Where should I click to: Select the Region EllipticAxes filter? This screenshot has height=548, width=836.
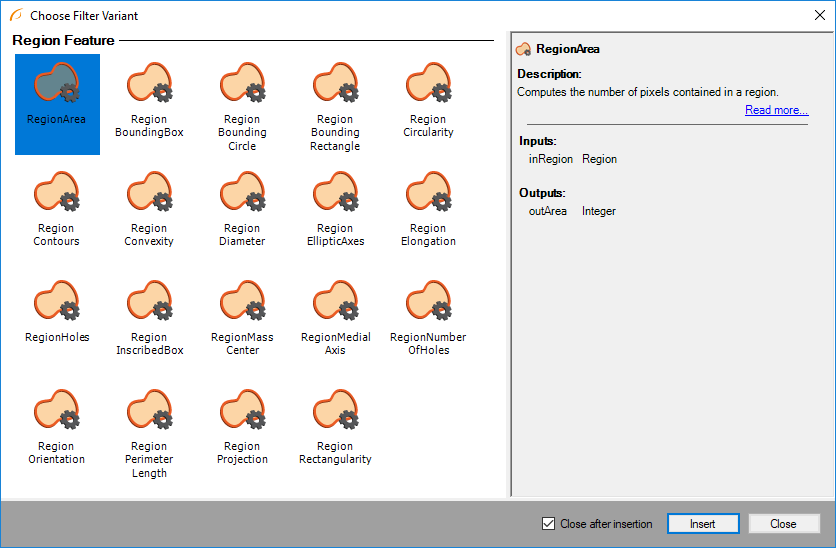pos(335,192)
